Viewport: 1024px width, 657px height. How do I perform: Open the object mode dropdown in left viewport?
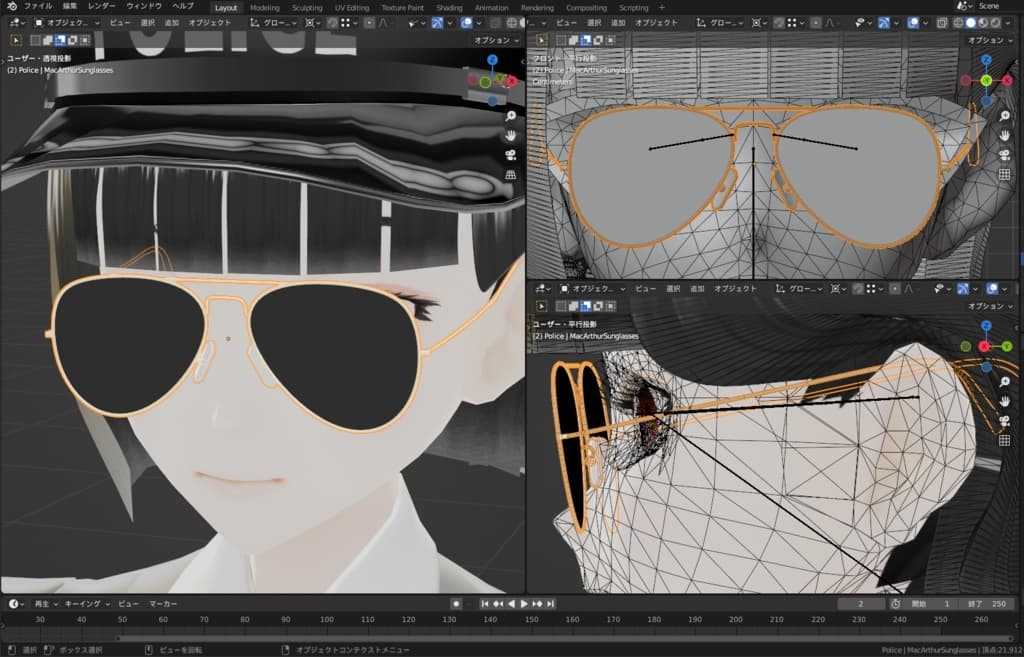click(x=66, y=22)
